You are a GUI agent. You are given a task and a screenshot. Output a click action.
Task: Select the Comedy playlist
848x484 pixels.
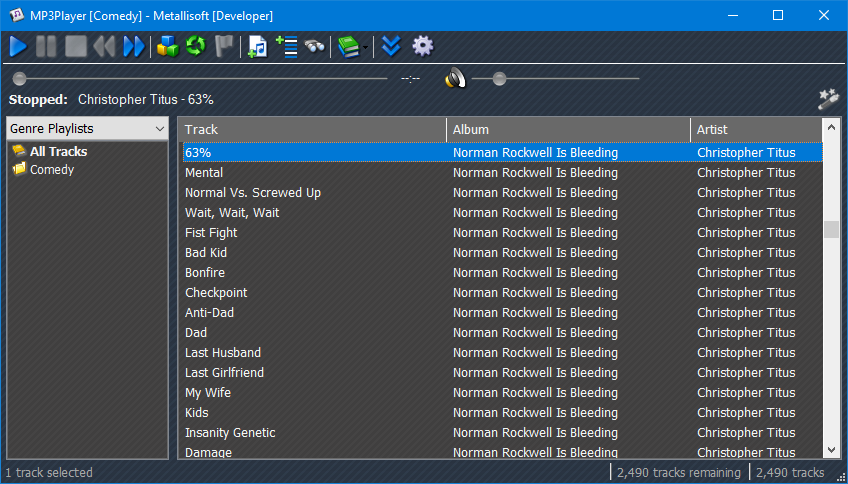pos(52,170)
